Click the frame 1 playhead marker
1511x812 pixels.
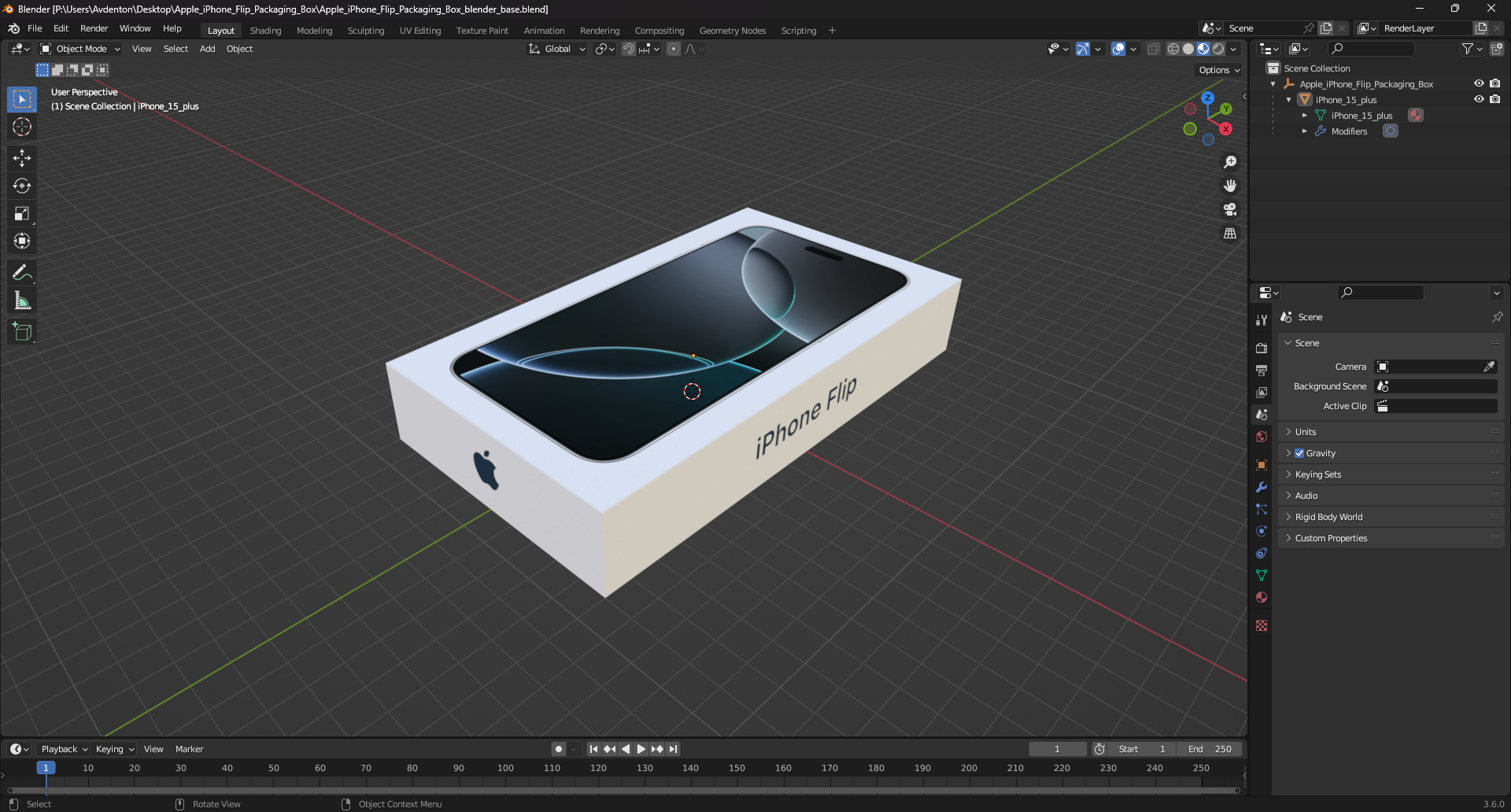pyautogui.click(x=46, y=768)
